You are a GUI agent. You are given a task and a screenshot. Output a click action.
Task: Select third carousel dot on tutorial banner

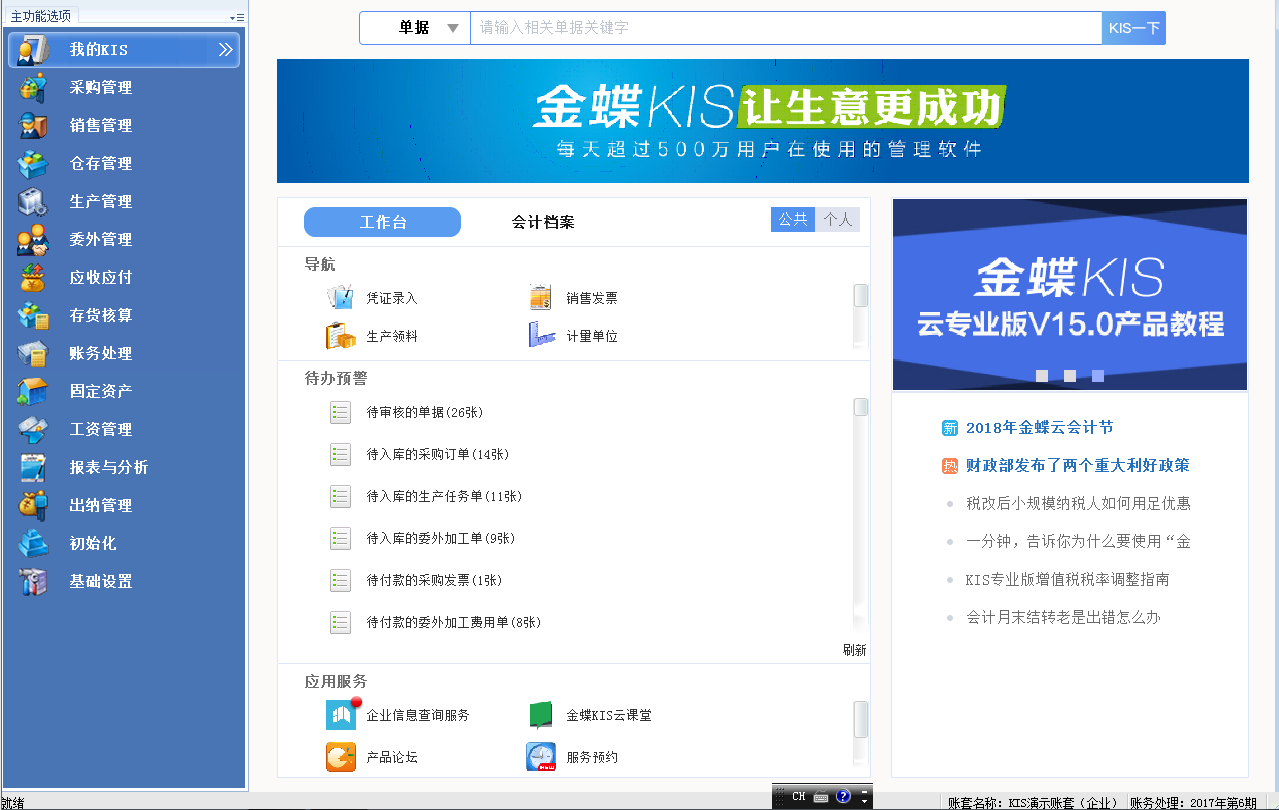pos(1098,376)
